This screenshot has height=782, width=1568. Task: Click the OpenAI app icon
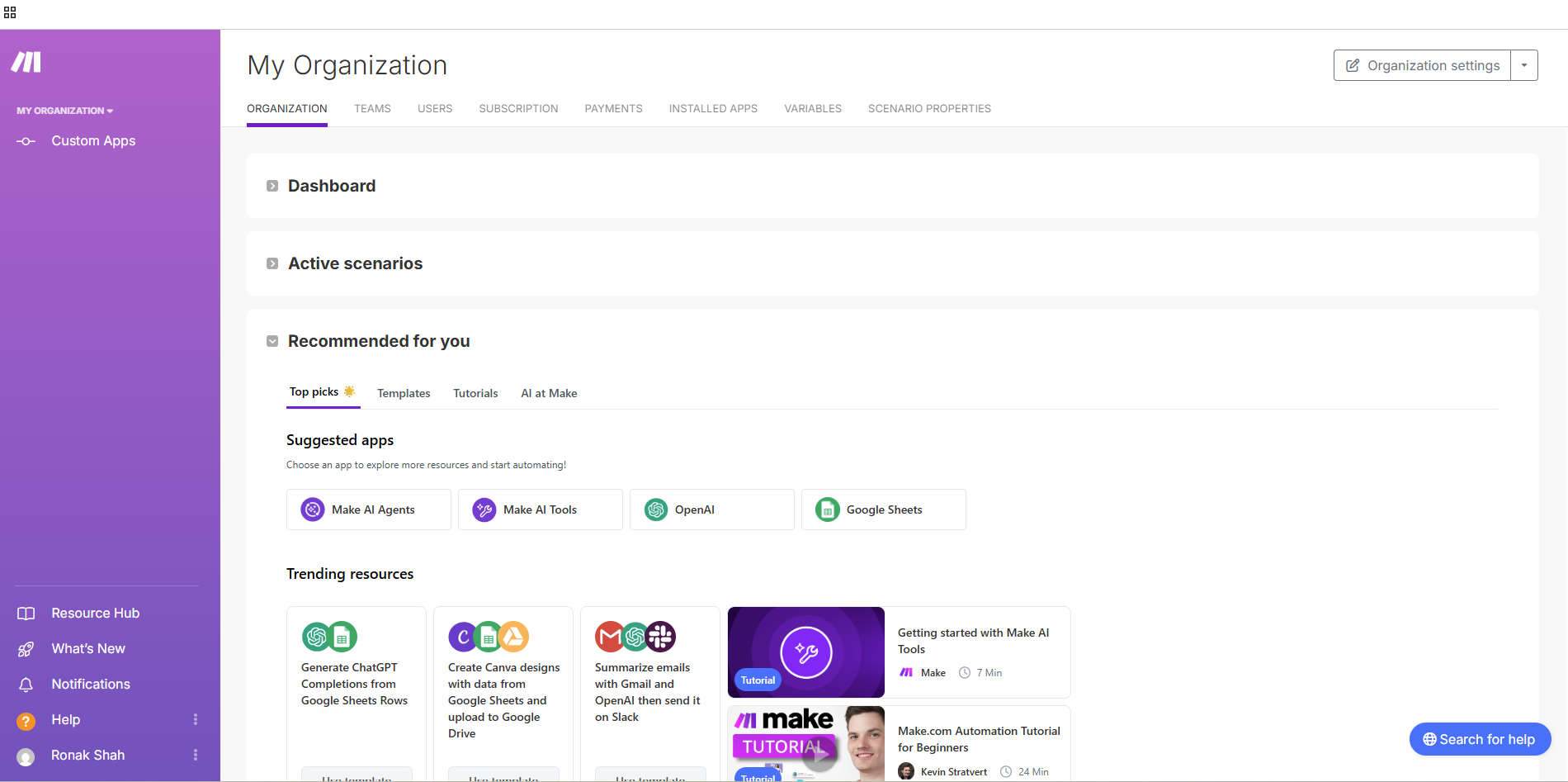(656, 509)
